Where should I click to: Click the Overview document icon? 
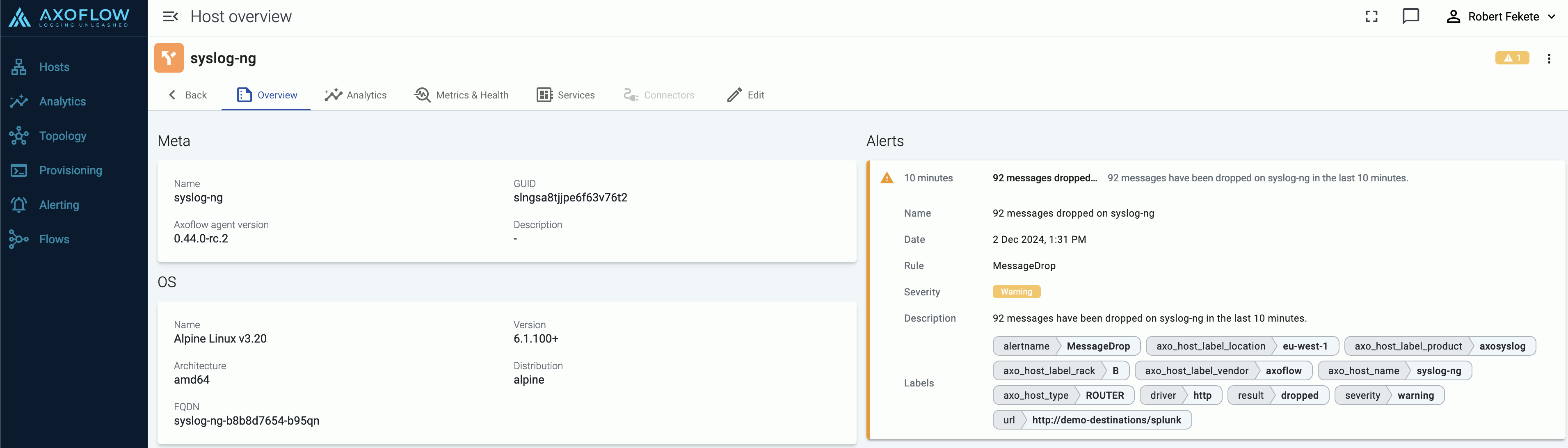(244, 95)
